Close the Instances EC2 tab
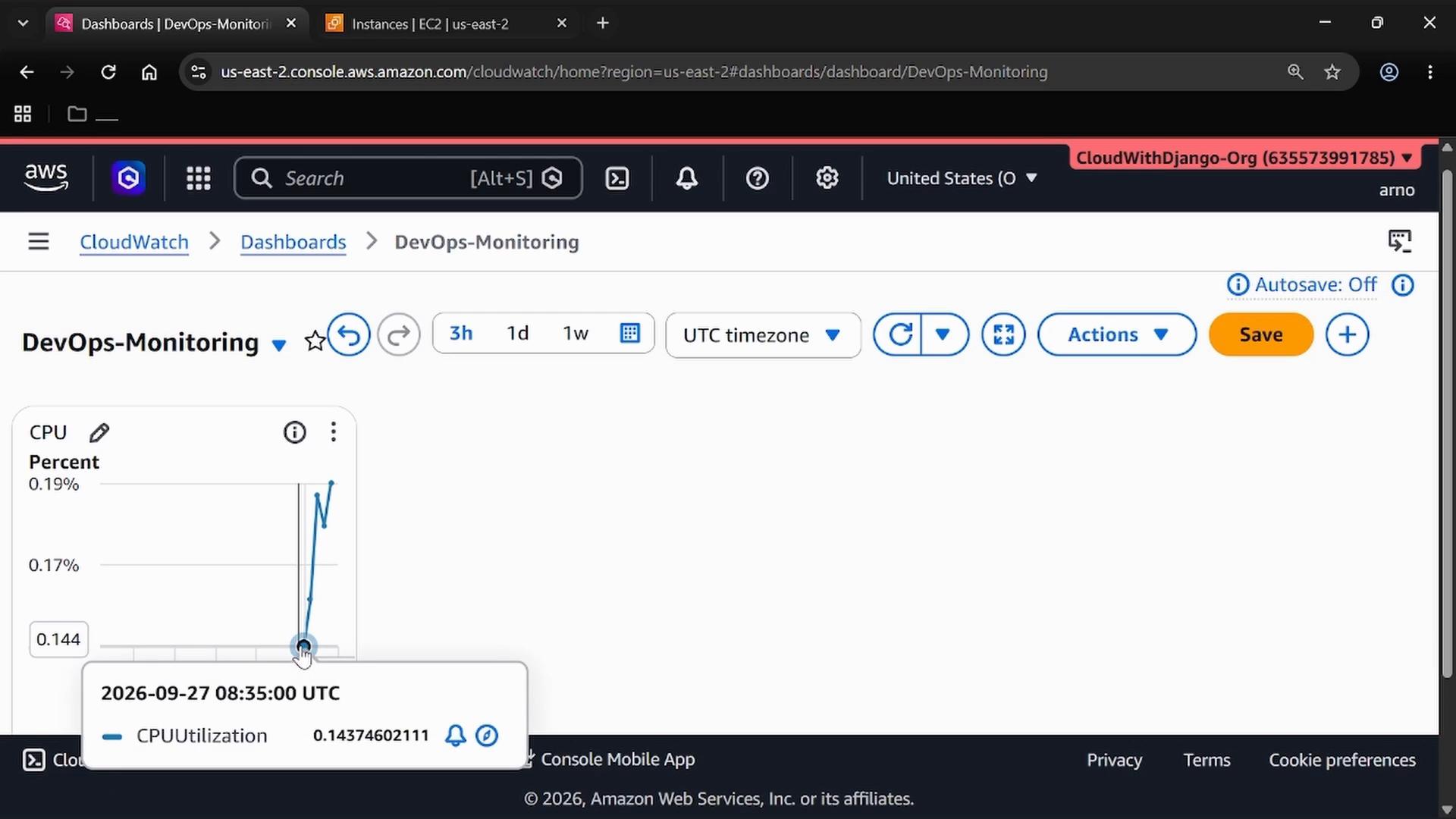The image size is (1456, 819). 562,24
